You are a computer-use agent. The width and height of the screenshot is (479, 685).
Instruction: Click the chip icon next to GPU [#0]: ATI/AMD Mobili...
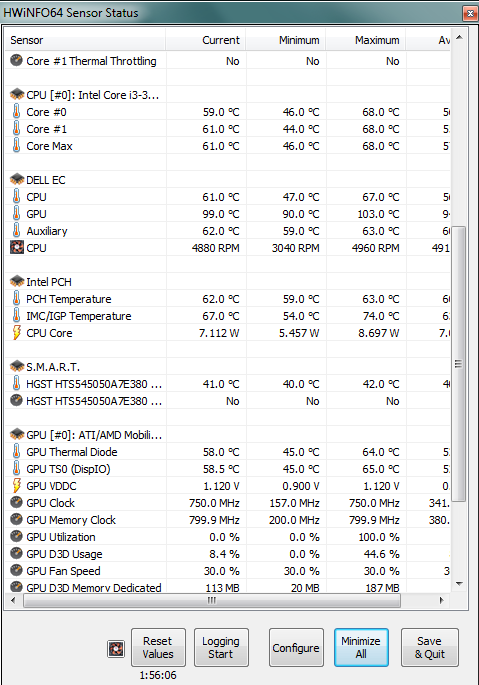tap(17, 434)
